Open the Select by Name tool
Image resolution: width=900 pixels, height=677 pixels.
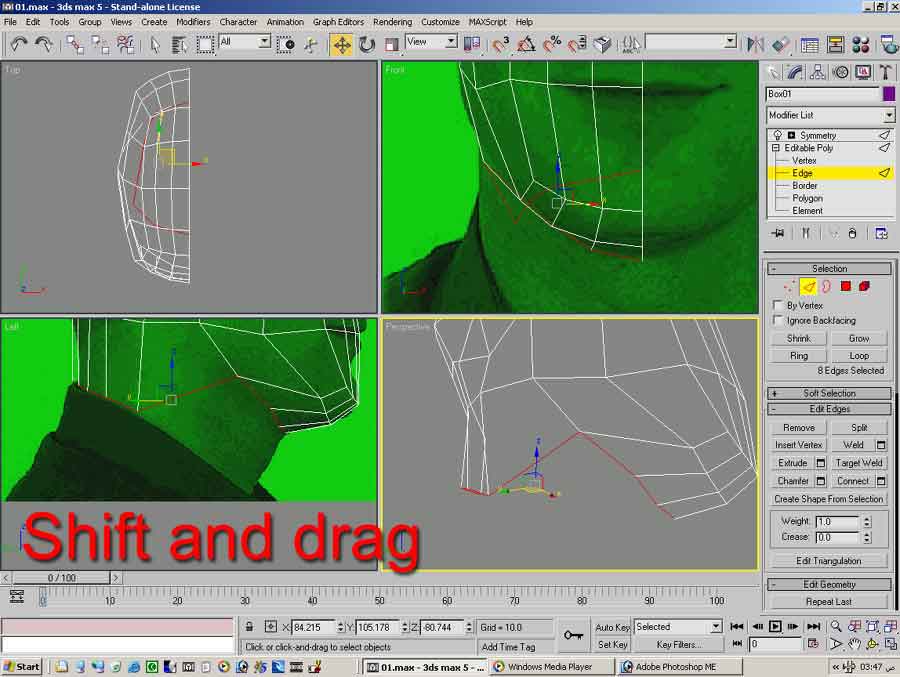pyautogui.click(x=179, y=44)
